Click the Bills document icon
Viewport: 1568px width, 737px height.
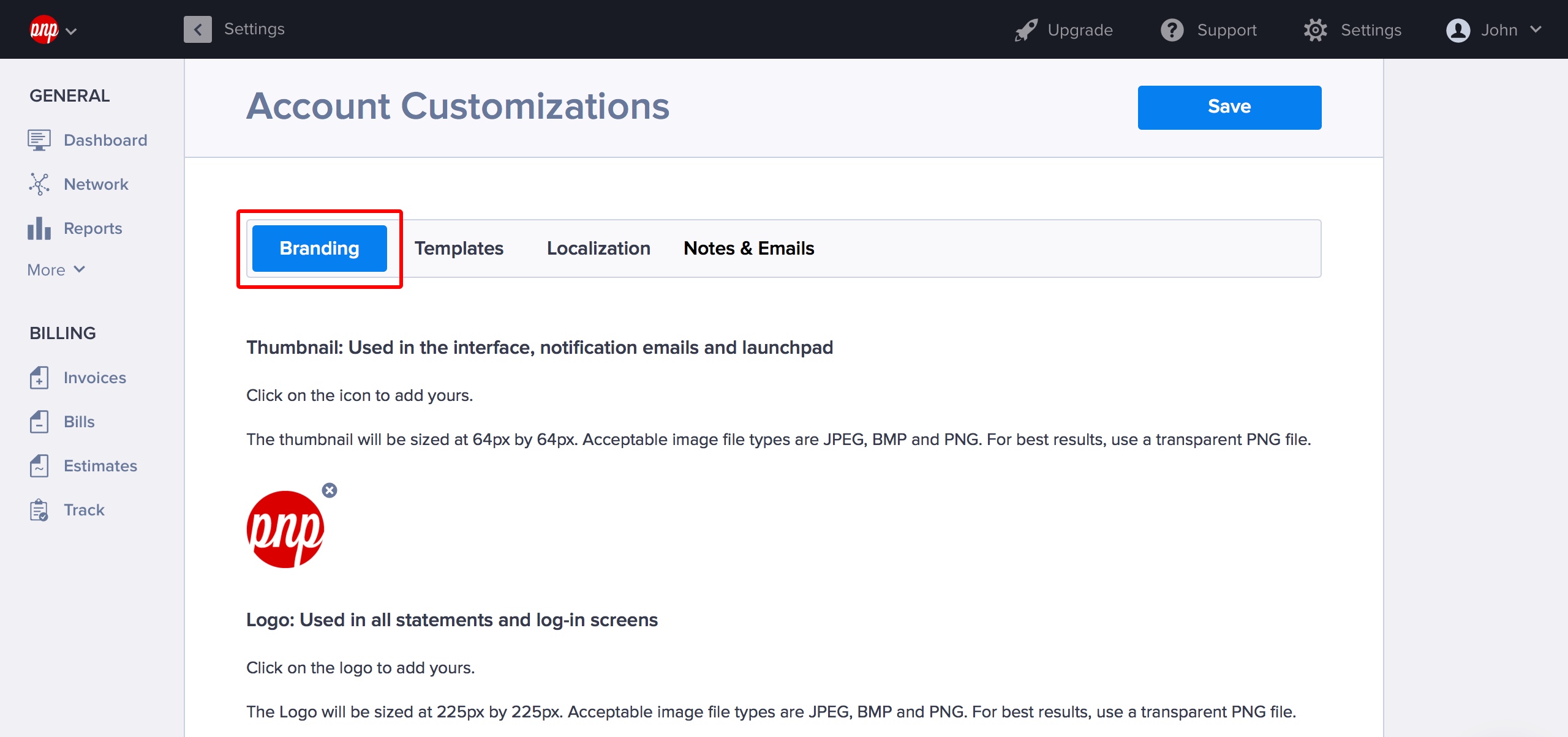39,422
